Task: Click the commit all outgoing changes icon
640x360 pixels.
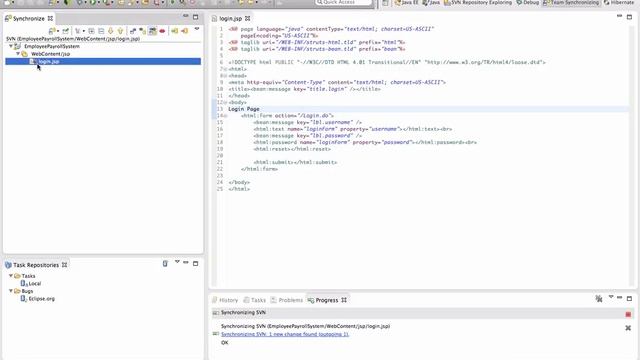Action: click(x=185, y=31)
